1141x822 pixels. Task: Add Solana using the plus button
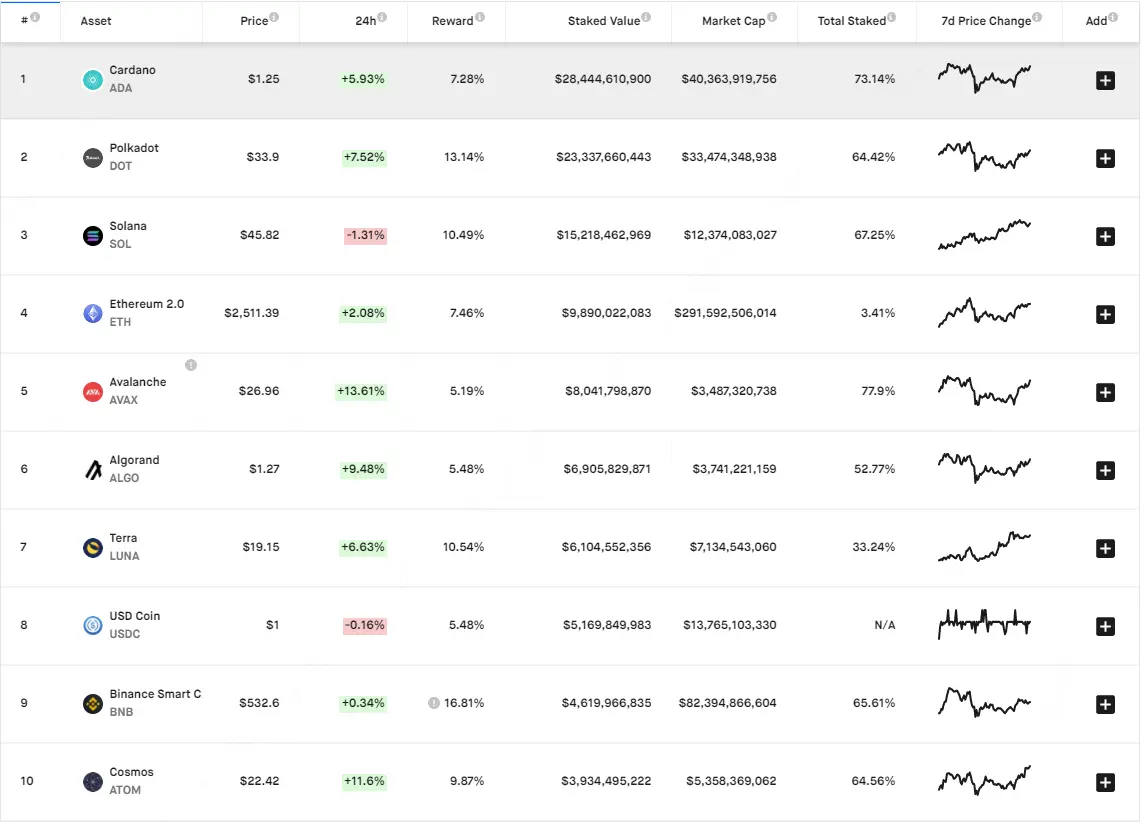pos(1105,236)
